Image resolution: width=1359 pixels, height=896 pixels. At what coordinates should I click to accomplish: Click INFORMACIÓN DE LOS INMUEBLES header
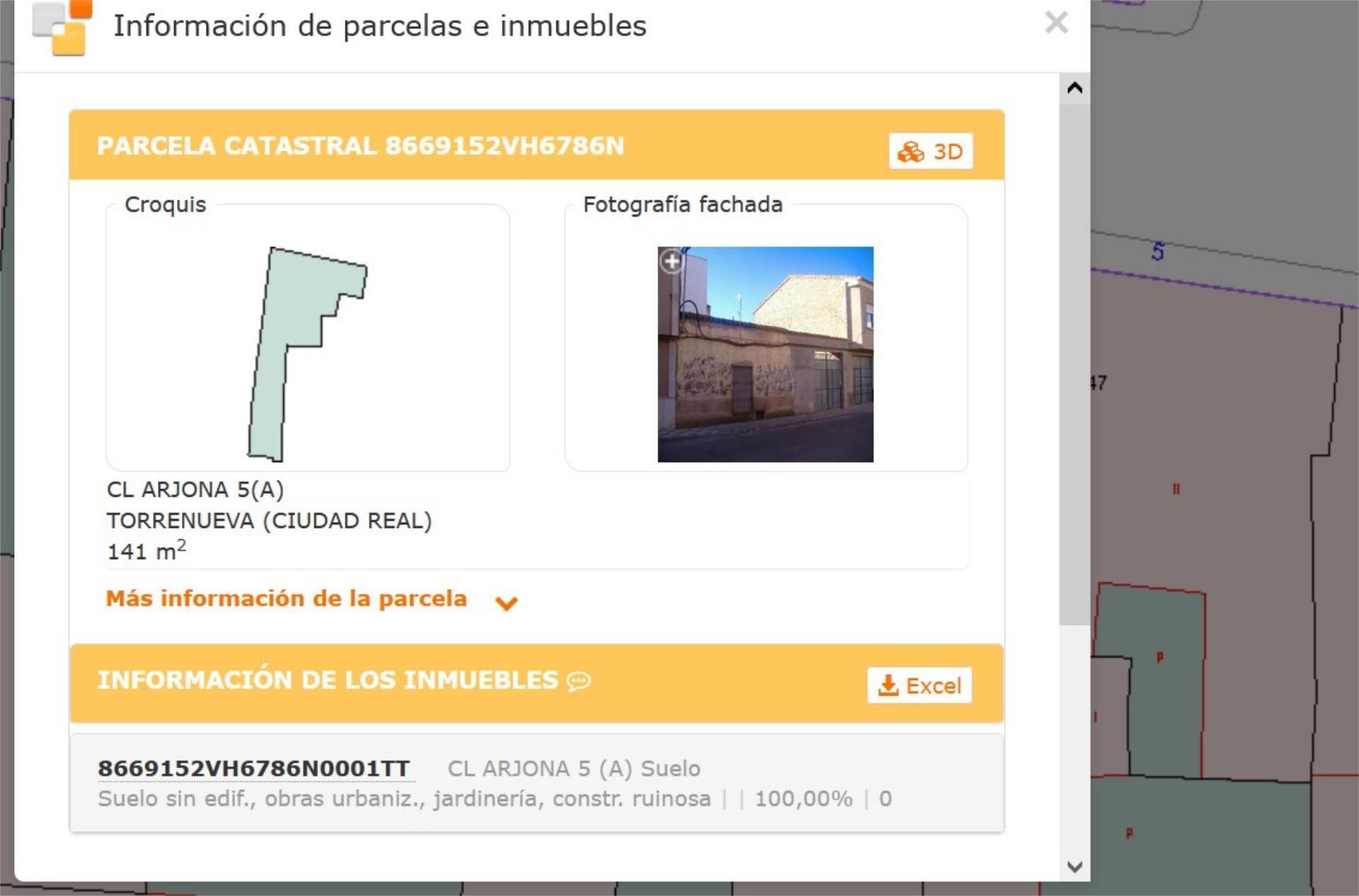coord(328,679)
